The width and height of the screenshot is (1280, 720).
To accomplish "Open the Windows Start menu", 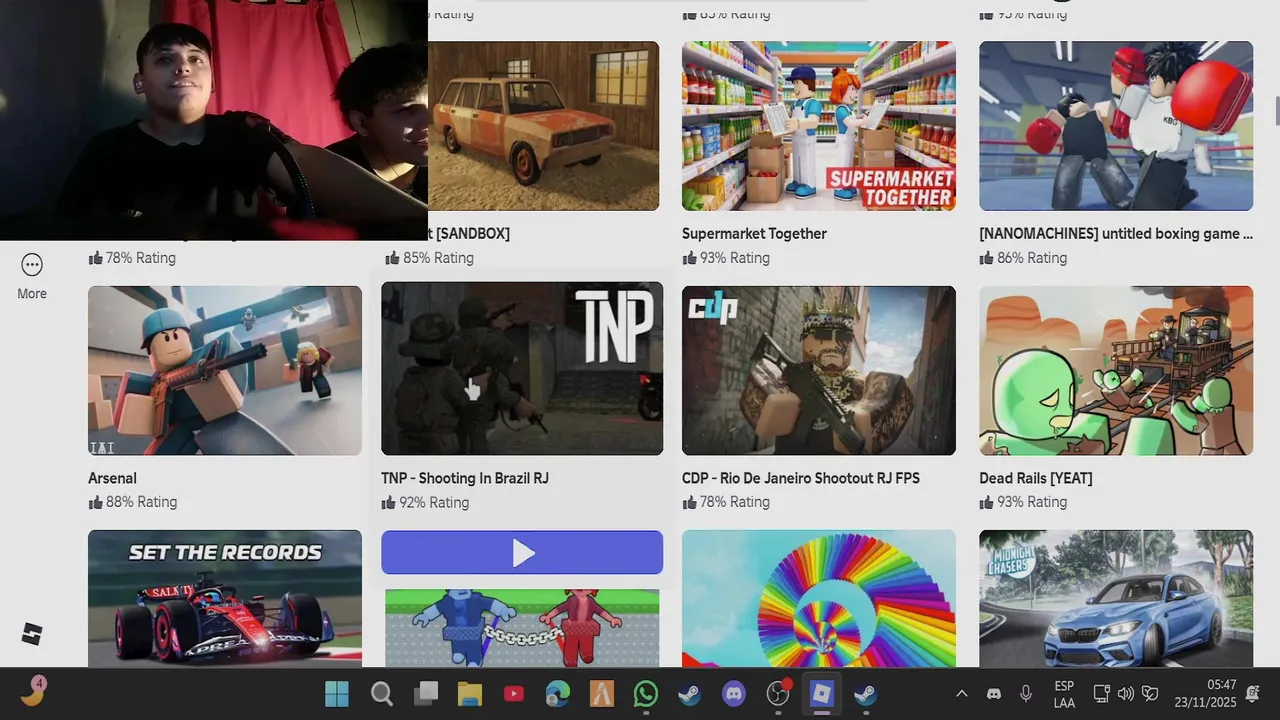I will click(337, 693).
